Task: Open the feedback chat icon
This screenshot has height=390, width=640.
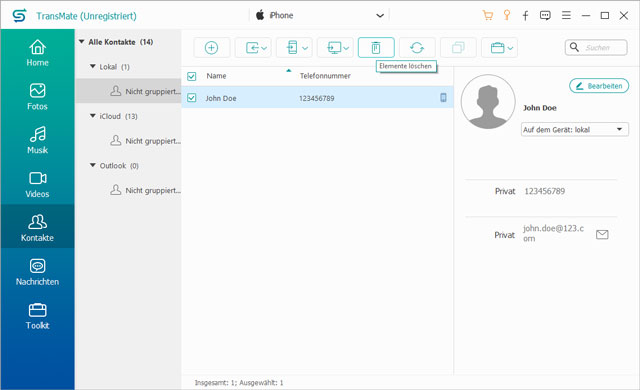Action: tap(545, 16)
